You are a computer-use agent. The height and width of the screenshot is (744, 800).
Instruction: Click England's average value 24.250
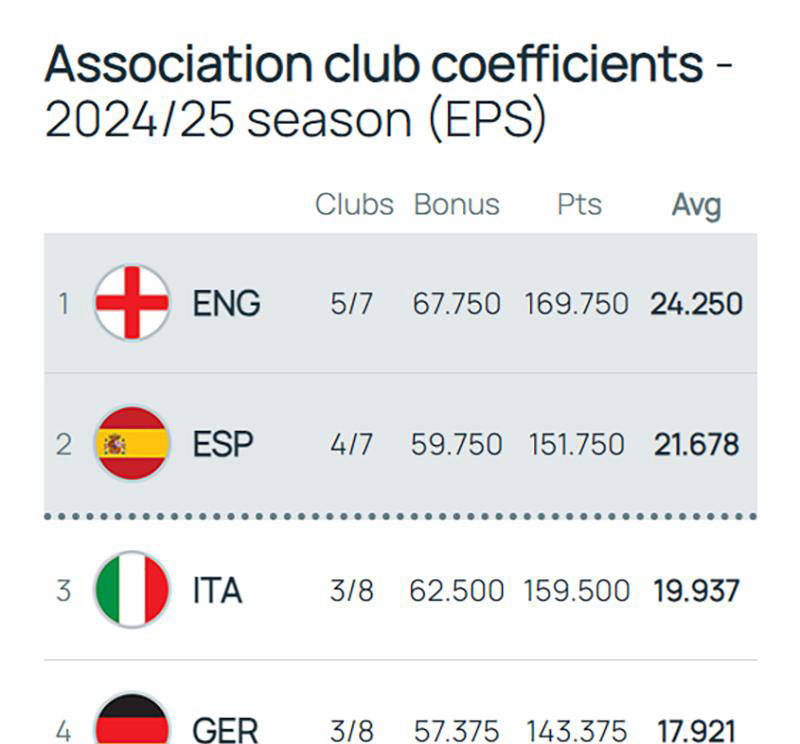tap(696, 303)
